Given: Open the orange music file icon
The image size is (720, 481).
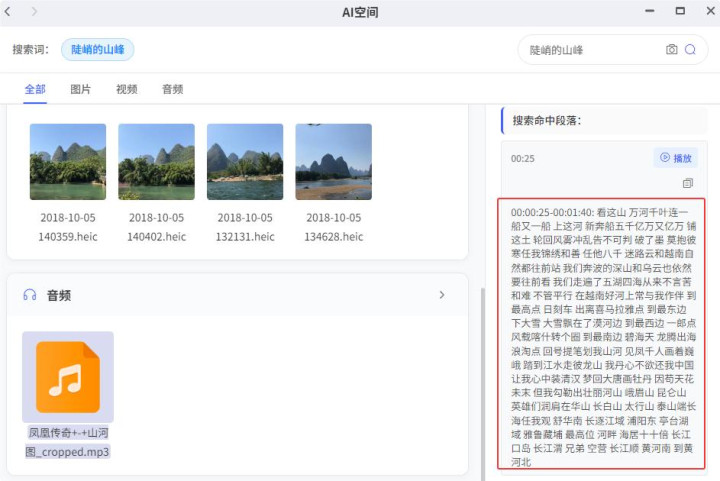Looking at the screenshot, I should pos(67,377).
